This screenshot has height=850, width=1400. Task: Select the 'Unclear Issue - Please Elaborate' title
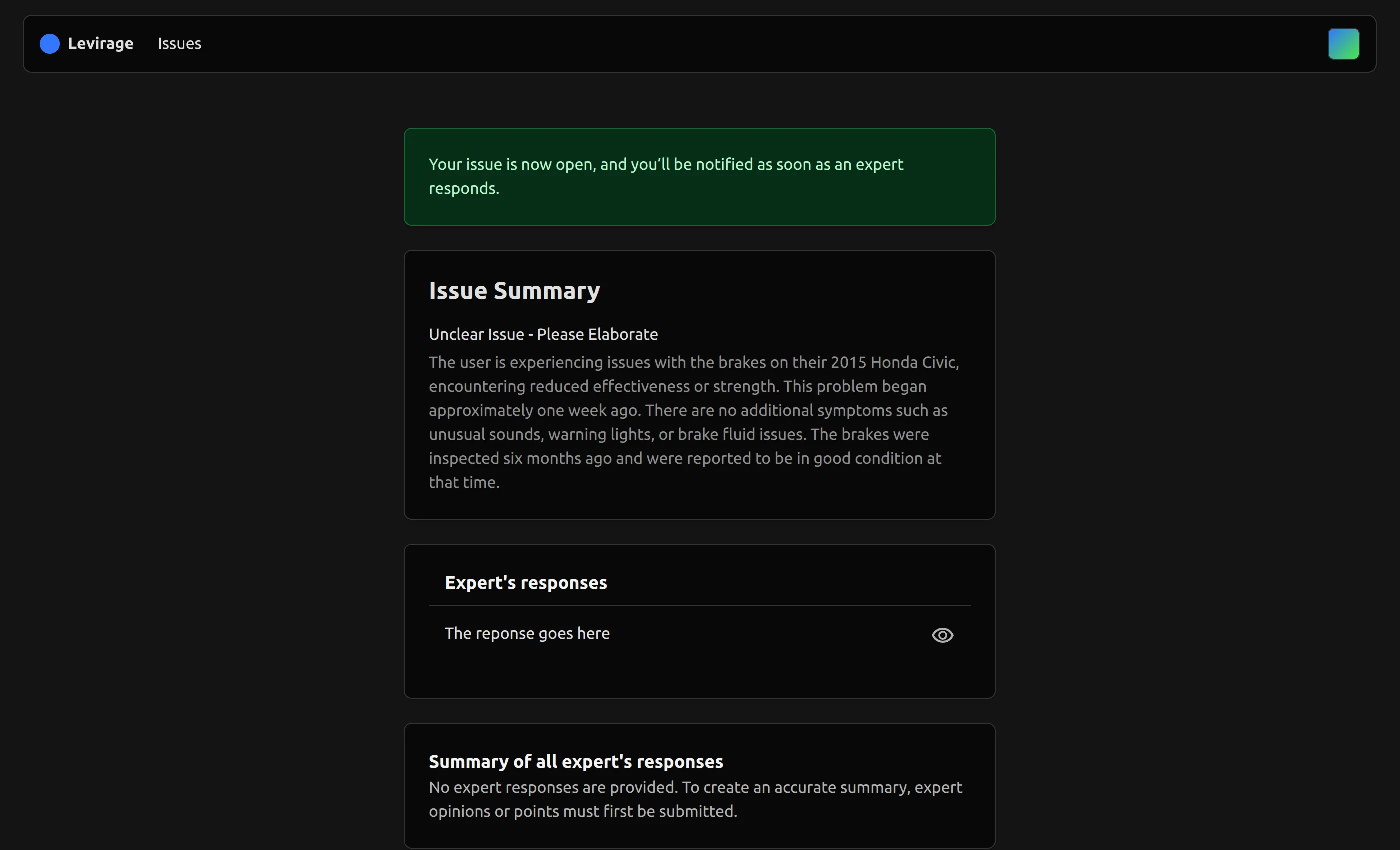click(543, 334)
